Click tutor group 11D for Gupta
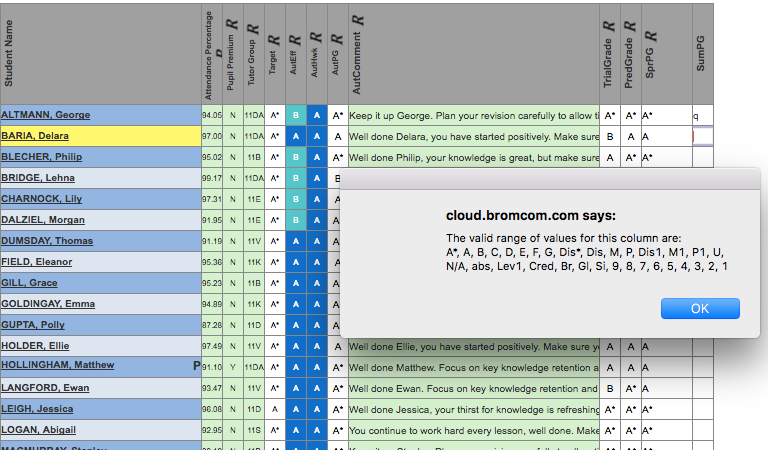The height and width of the screenshot is (450, 768). [x=254, y=326]
